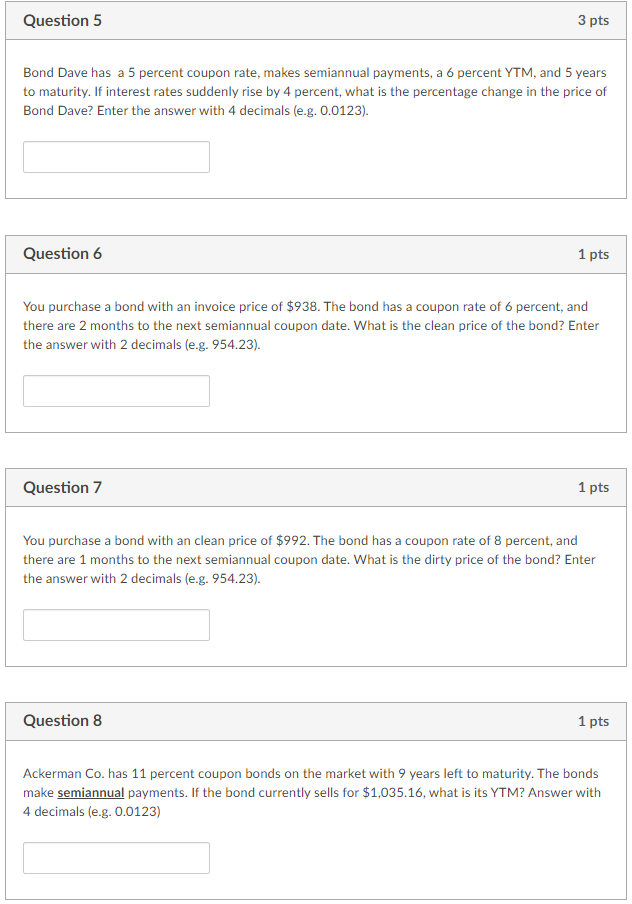Select the Question 6 header
Image resolution: width=632 pixels, height=904 pixels.
[62, 253]
